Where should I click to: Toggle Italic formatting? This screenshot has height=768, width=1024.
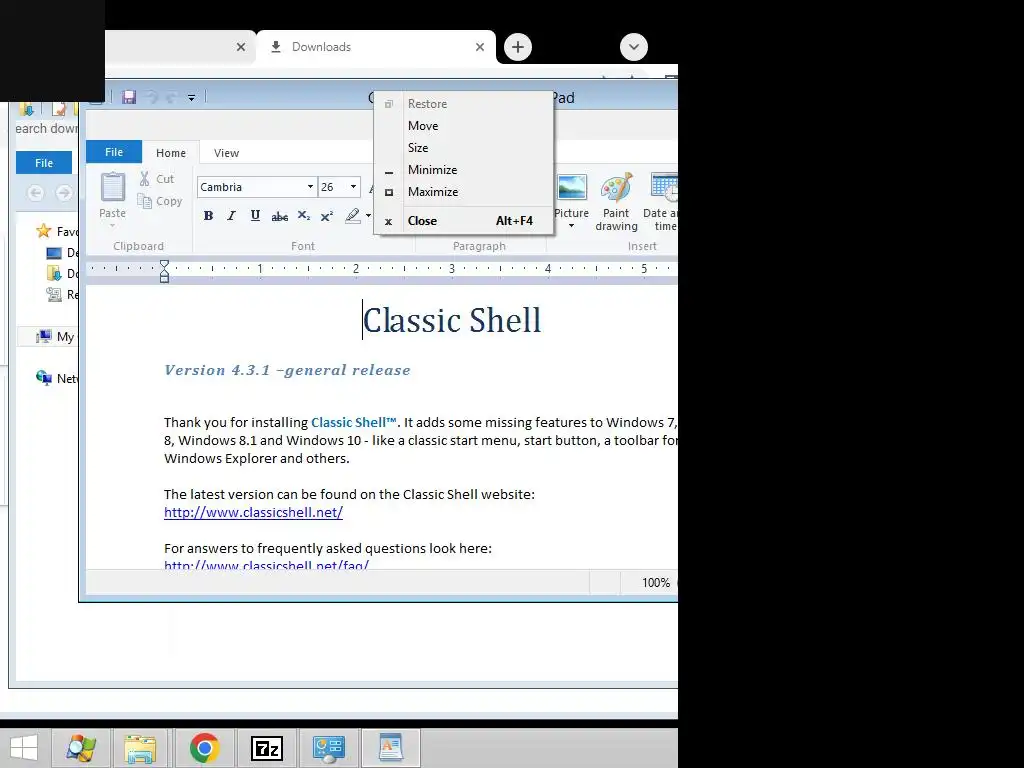click(231, 216)
